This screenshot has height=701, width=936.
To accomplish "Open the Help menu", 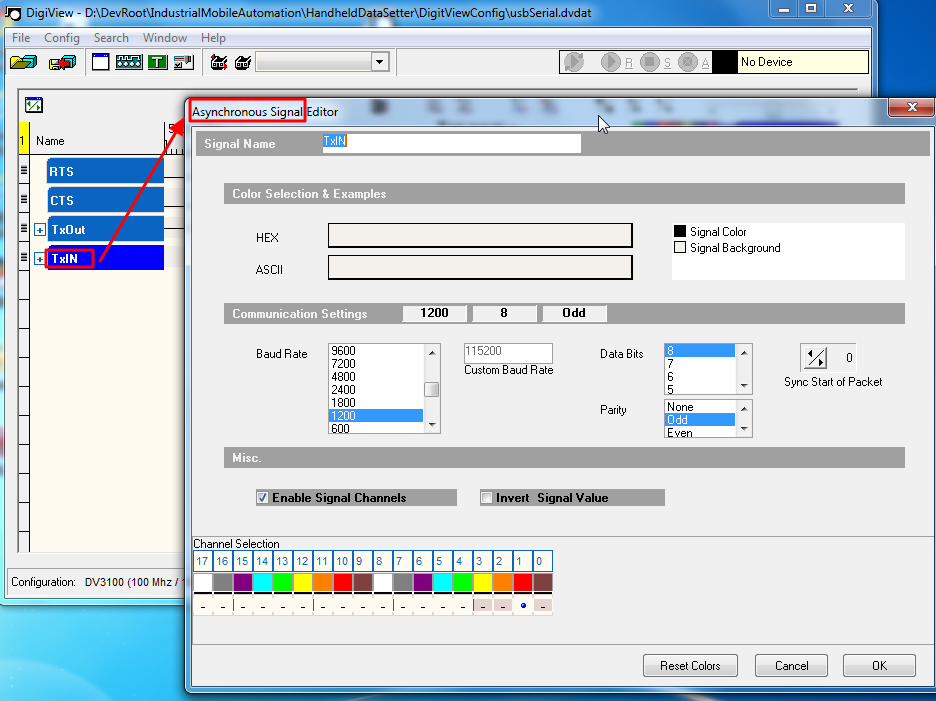I will point(213,38).
